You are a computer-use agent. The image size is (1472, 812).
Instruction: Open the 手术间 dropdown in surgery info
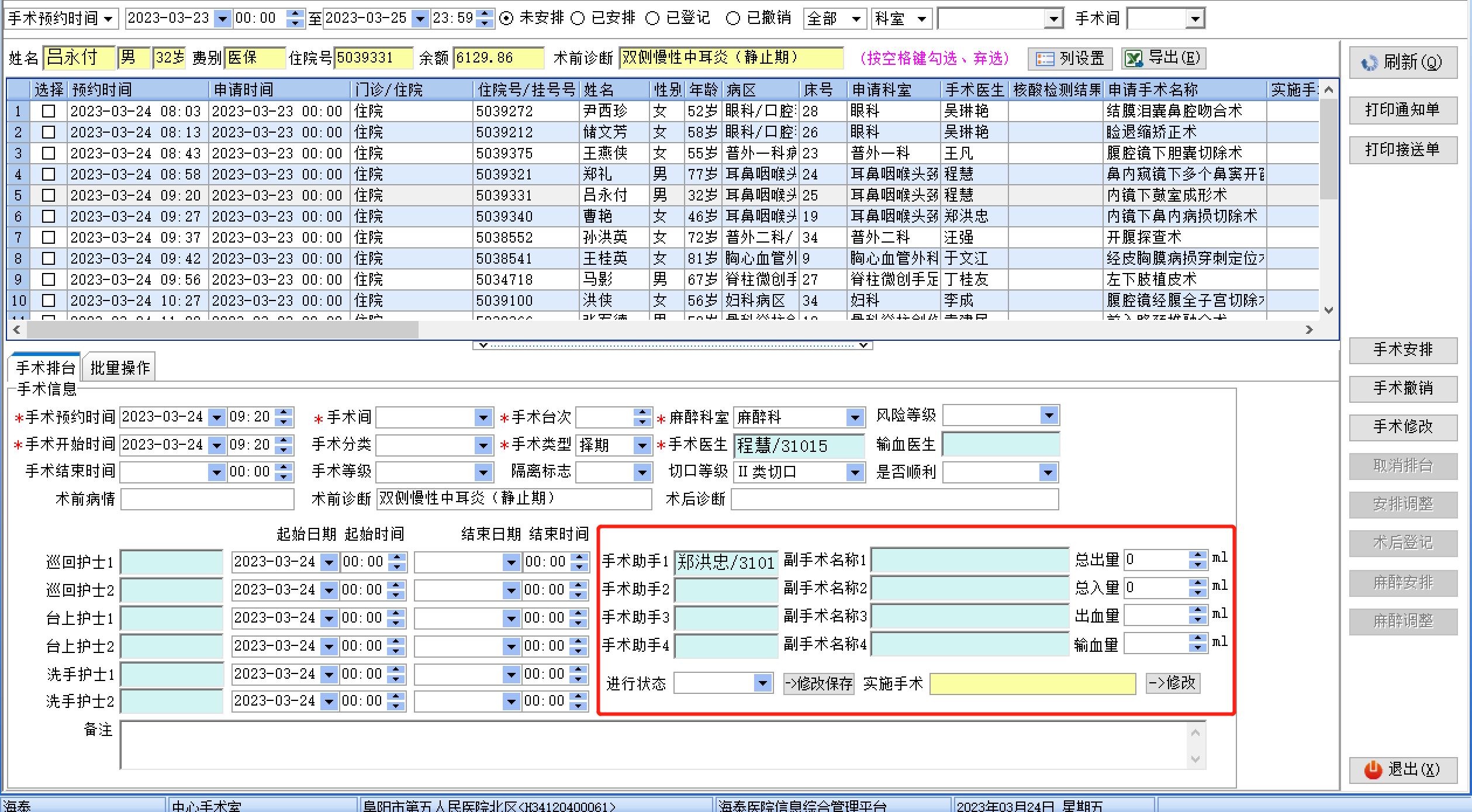(483, 417)
